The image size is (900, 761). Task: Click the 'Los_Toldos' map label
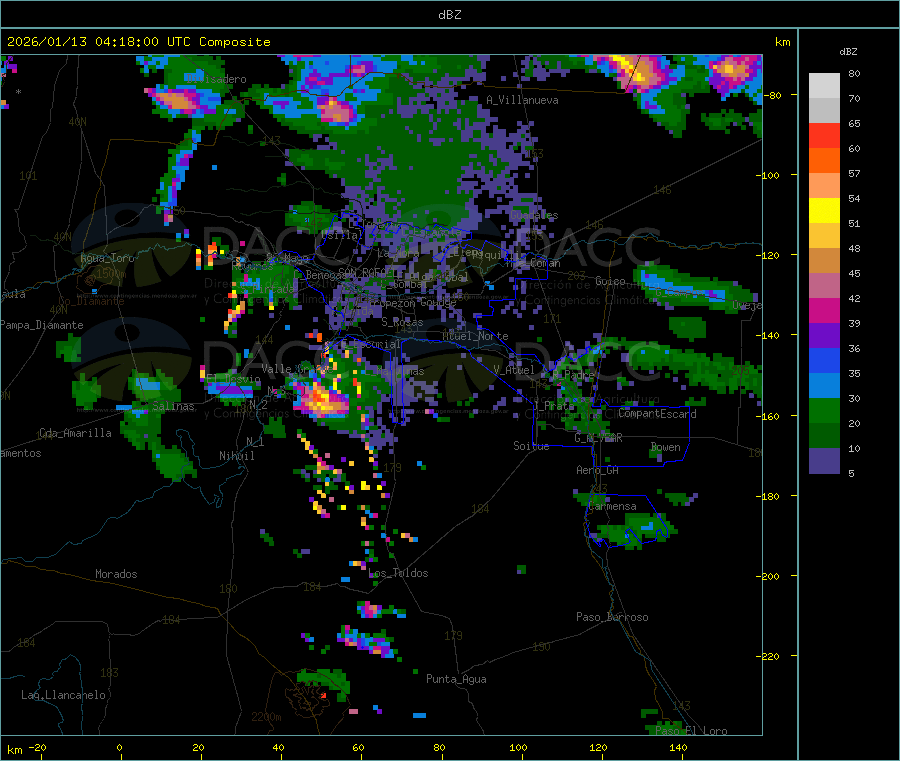[x=398, y=573]
